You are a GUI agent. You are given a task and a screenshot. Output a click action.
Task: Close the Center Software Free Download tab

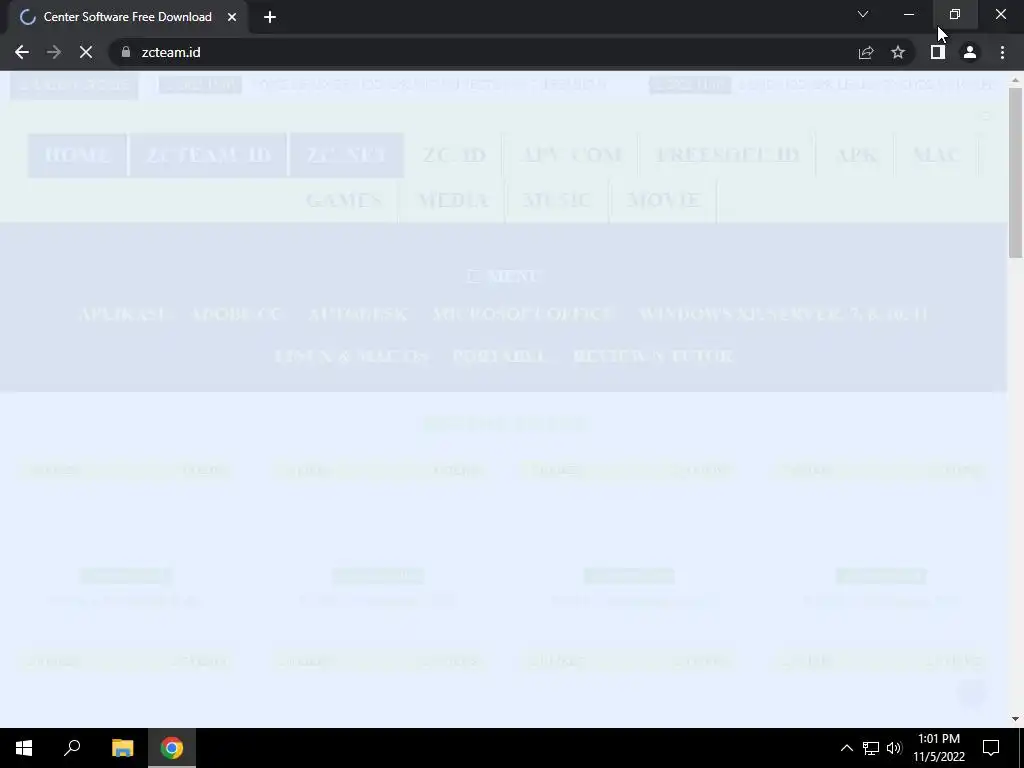232,17
